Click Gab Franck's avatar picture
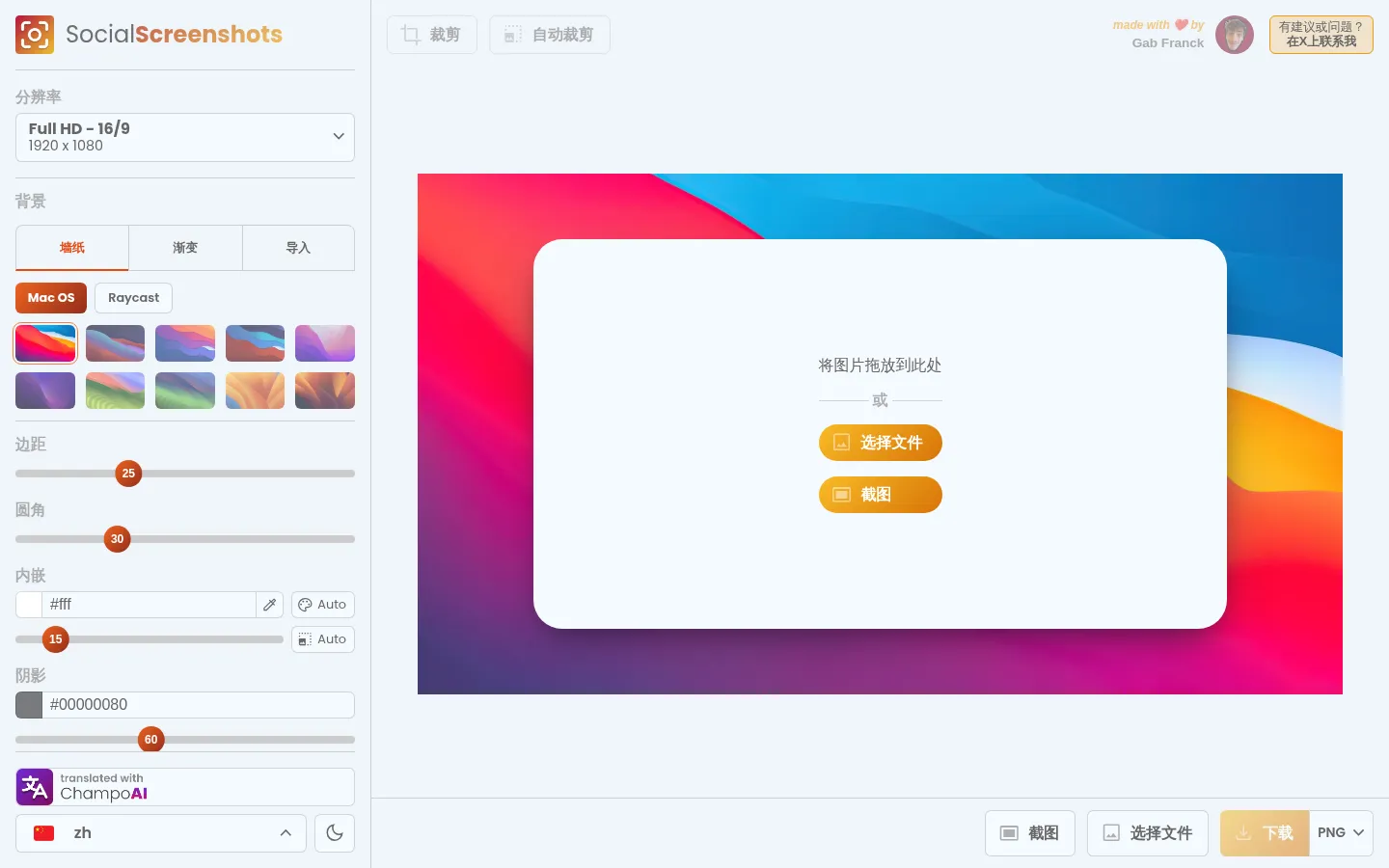Viewport: 1389px width, 868px height. [1235, 35]
